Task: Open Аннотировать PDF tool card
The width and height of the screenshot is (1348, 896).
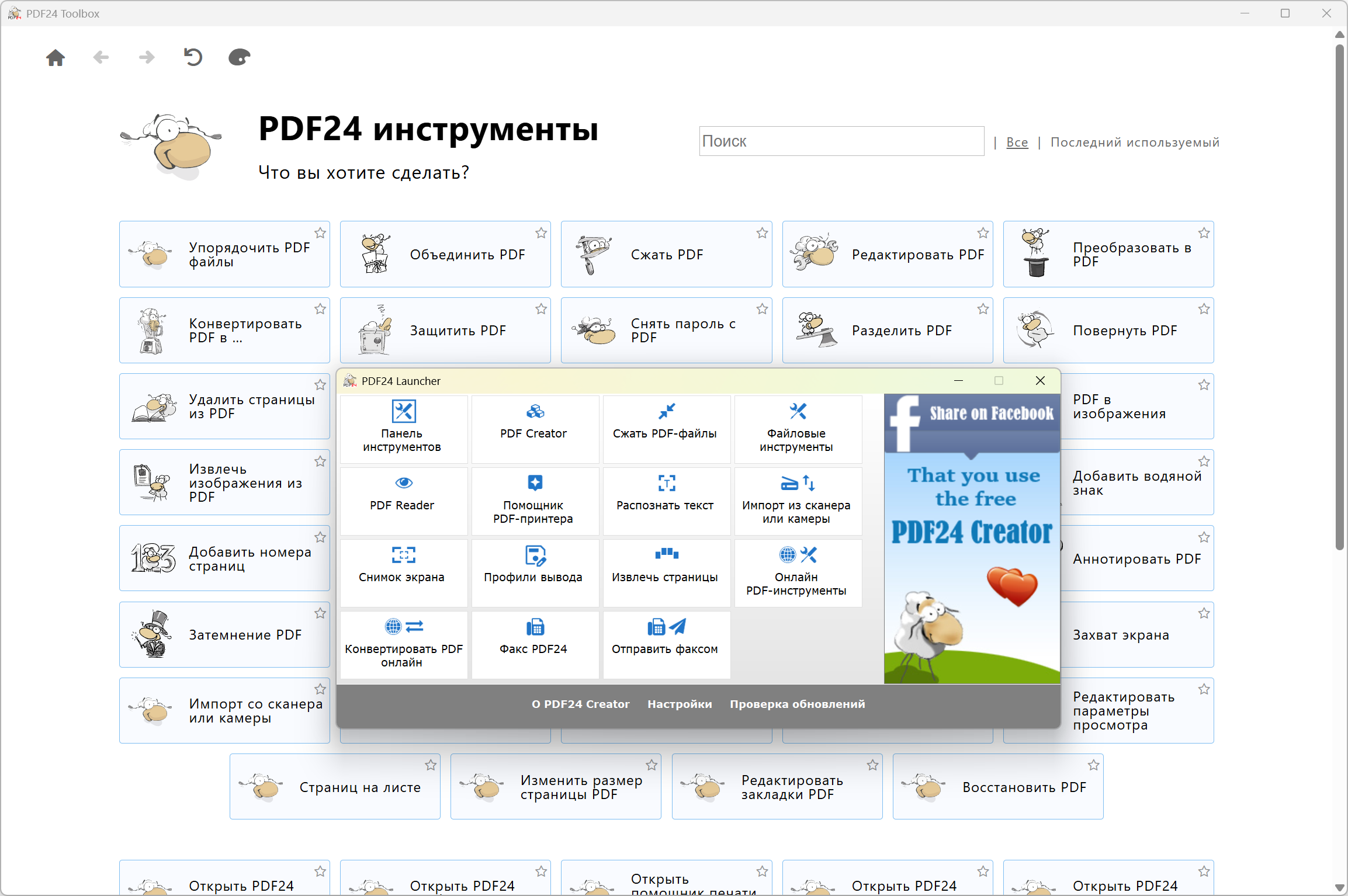Action: tap(1137, 558)
